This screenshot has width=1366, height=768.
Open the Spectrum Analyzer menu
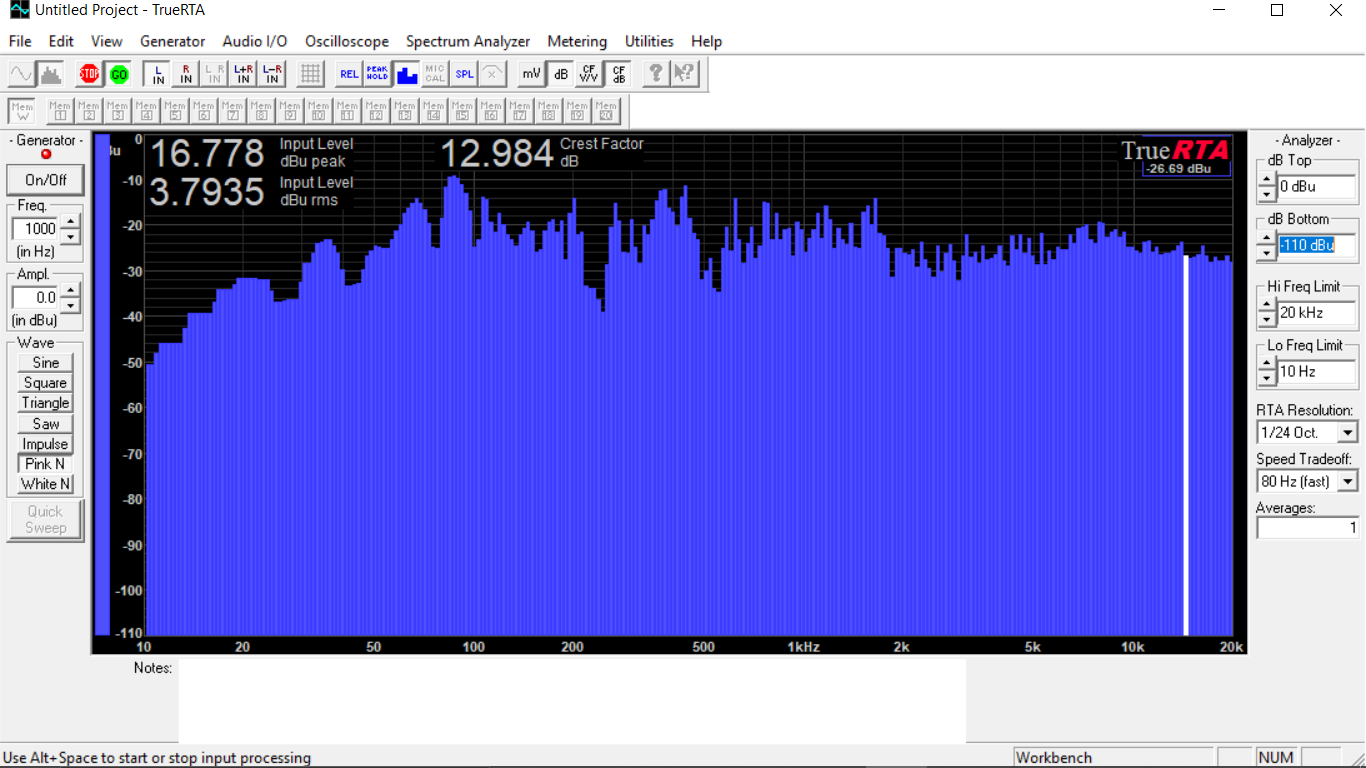(x=467, y=41)
